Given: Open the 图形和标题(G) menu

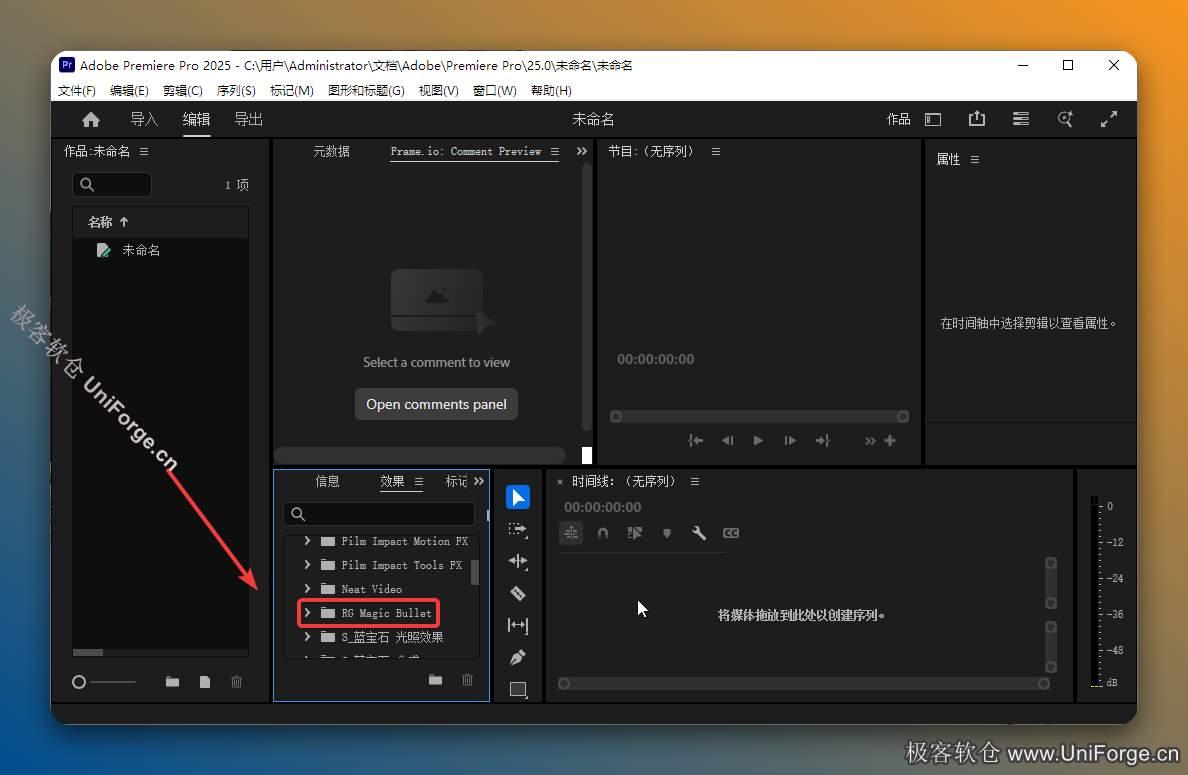Looking at the screenshot, I should point(366,91).
